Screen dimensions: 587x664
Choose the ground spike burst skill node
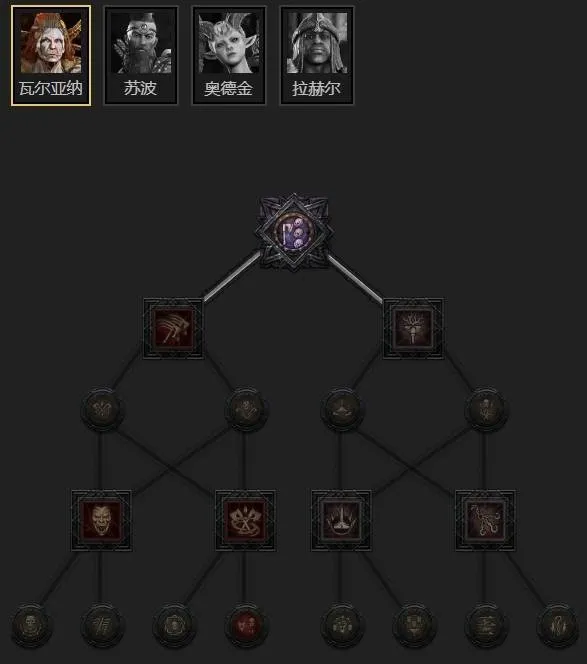[341, 520]
